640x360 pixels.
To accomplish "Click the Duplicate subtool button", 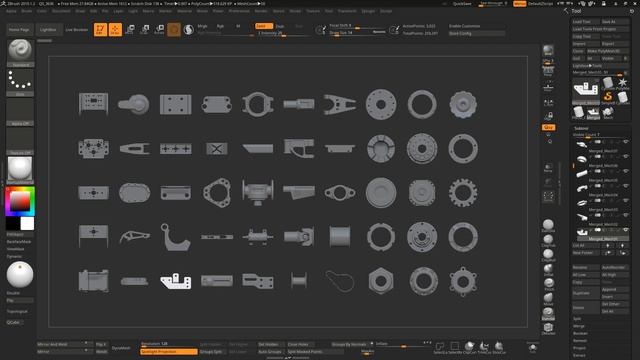I will 586,293.
